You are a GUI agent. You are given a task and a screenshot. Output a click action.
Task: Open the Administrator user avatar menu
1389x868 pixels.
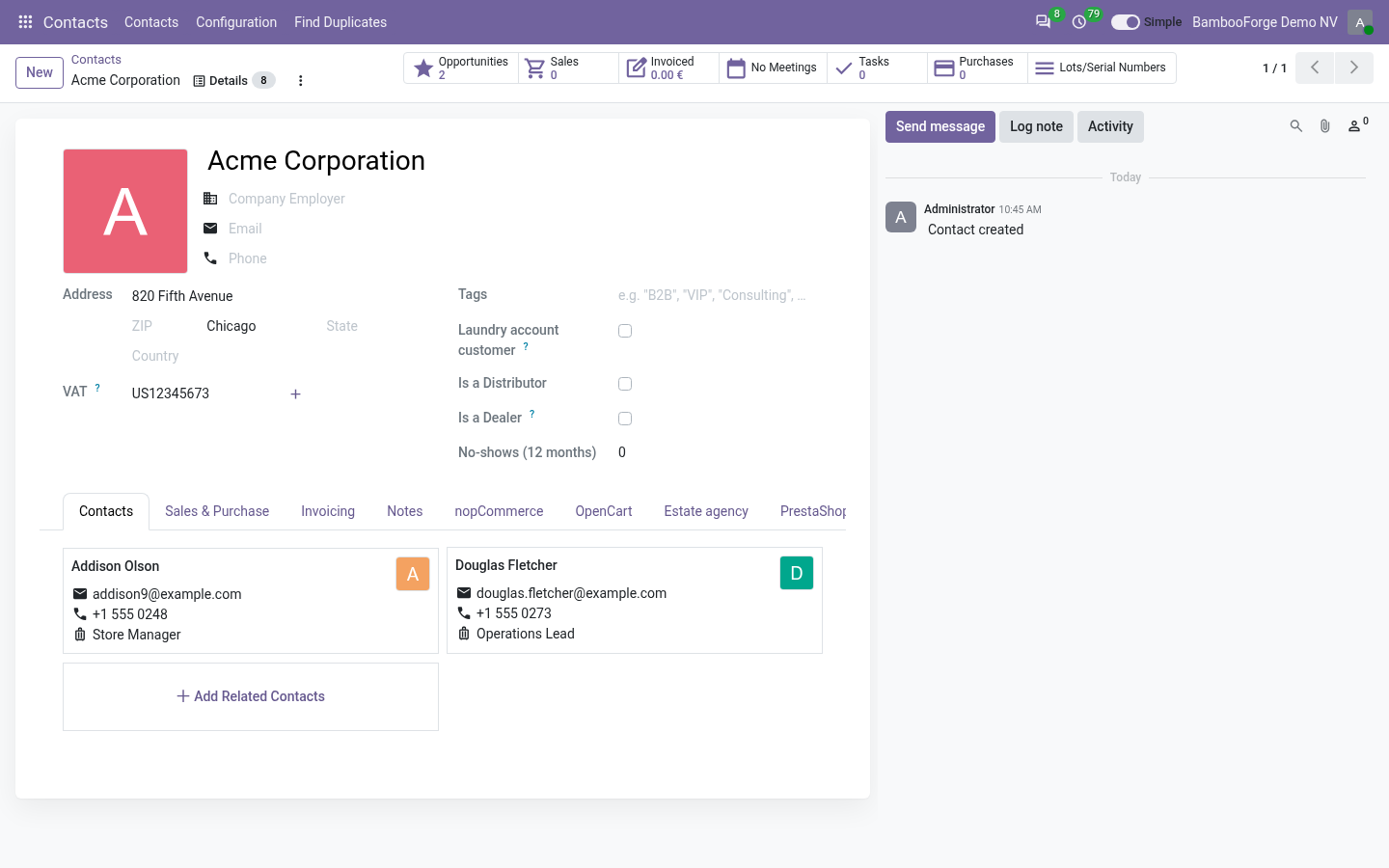[1360, 22]
